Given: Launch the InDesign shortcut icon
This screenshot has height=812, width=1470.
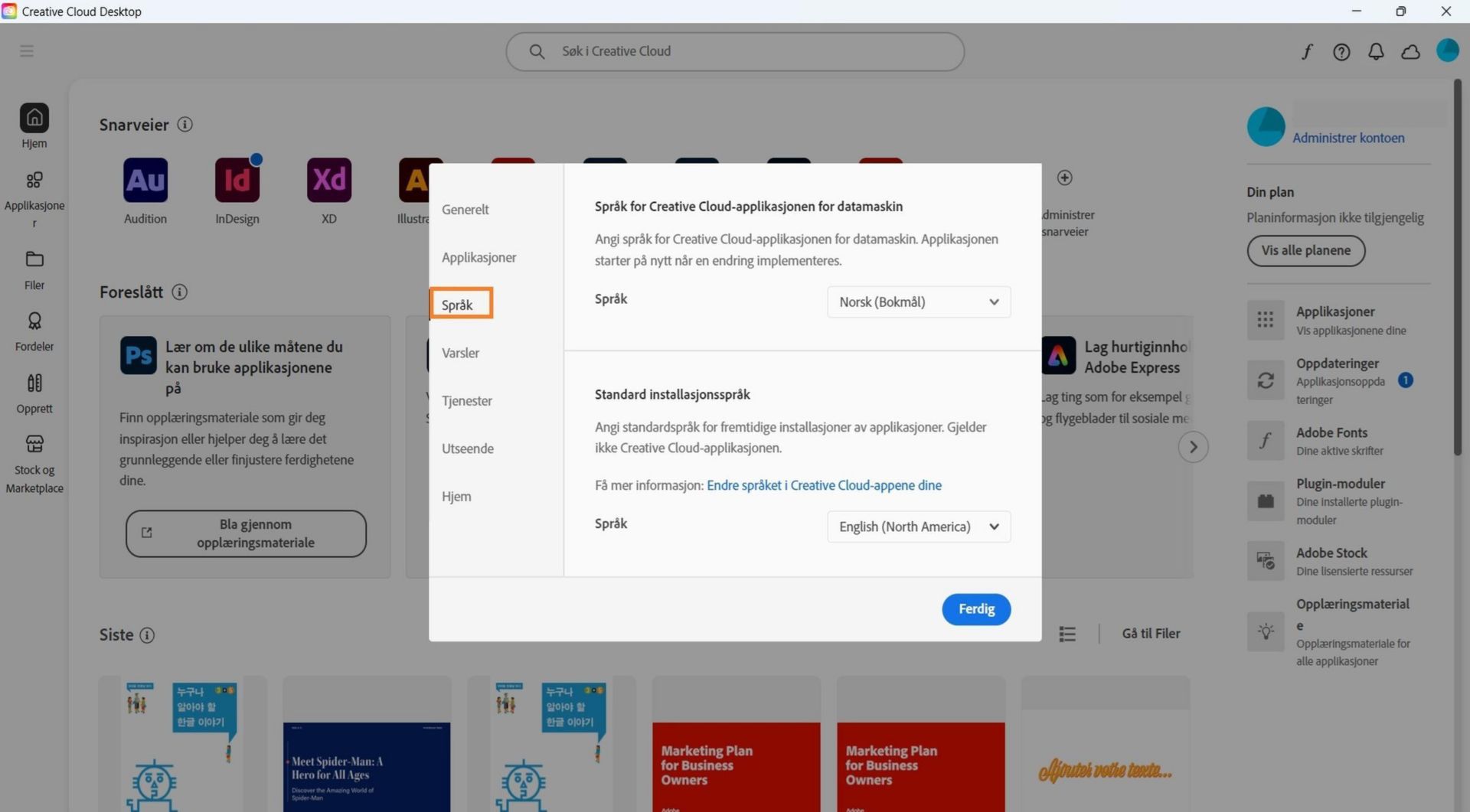Looking at the screenshot, I should pos(237,180).
